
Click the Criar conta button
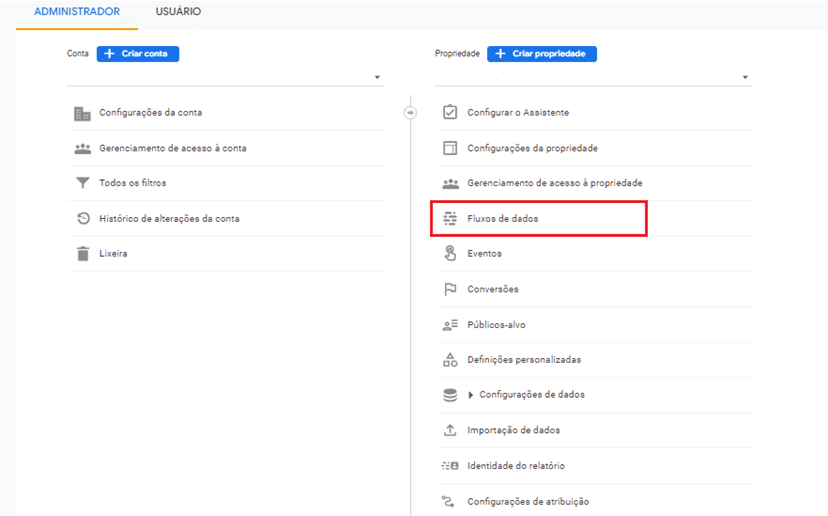pyautogui.click(x=138, y=54)
